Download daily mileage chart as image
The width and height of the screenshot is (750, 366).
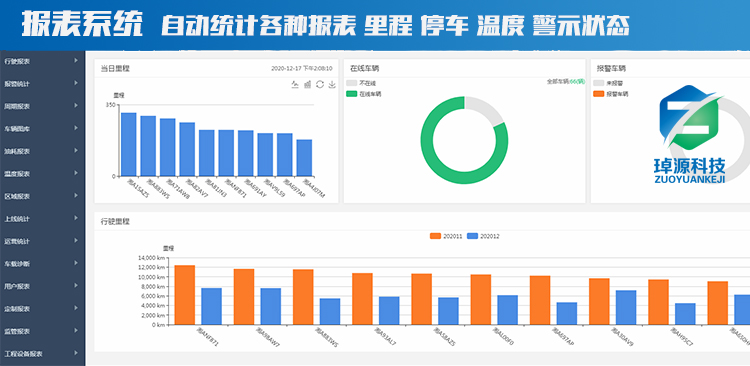click(332, 85)
